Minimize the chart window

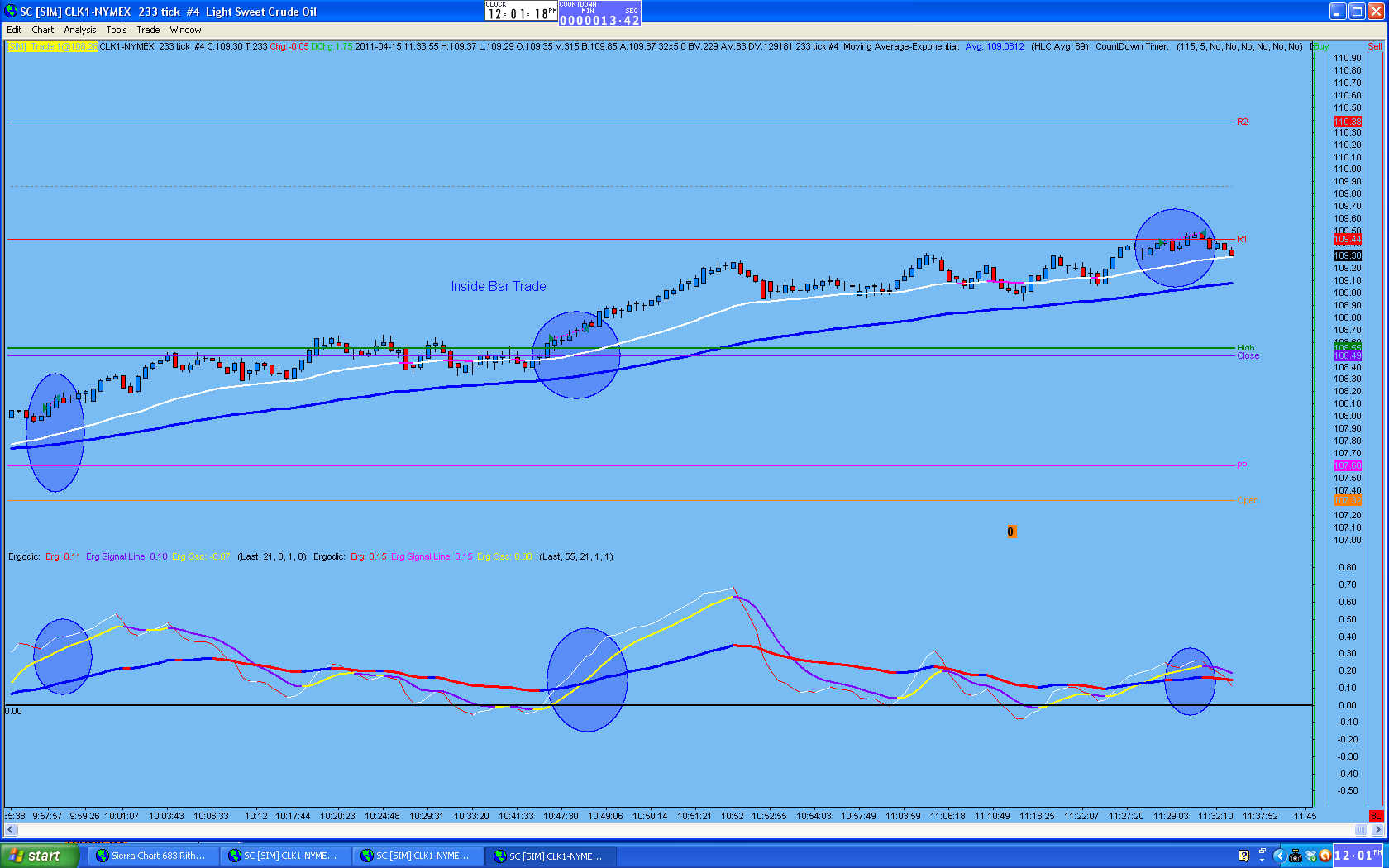coord(1338,12)
